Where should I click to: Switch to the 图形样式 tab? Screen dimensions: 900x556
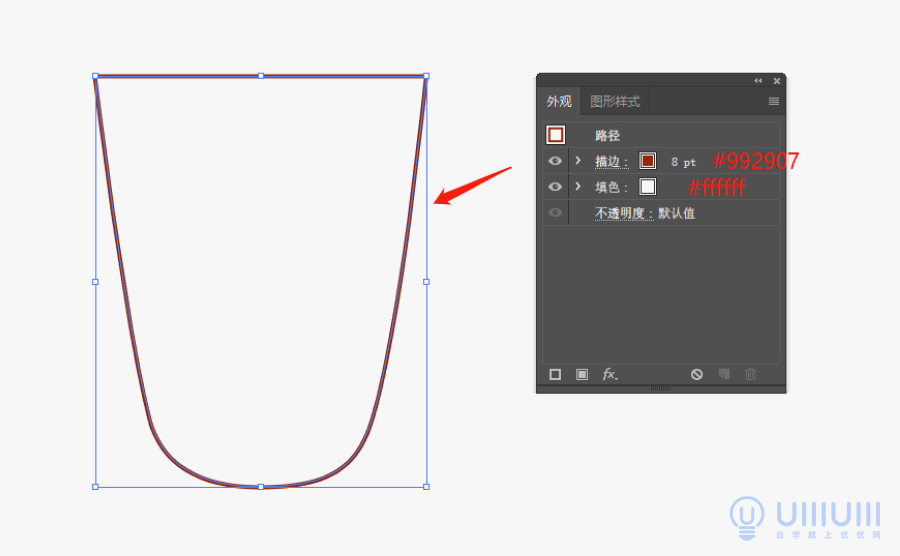(615, 102)
